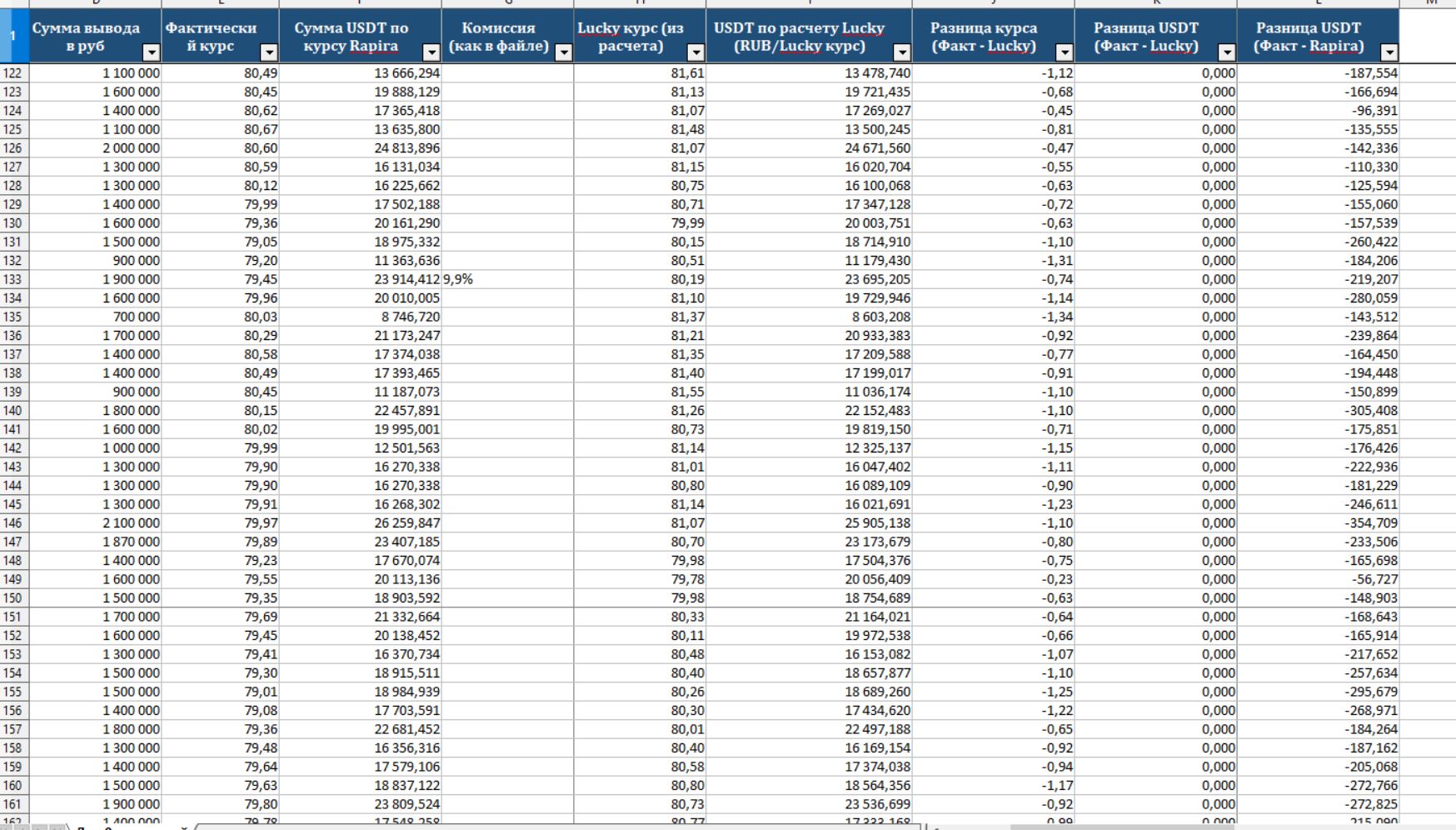Click filter button in Комиссия (как в файле) header

[x=563, y=52]
